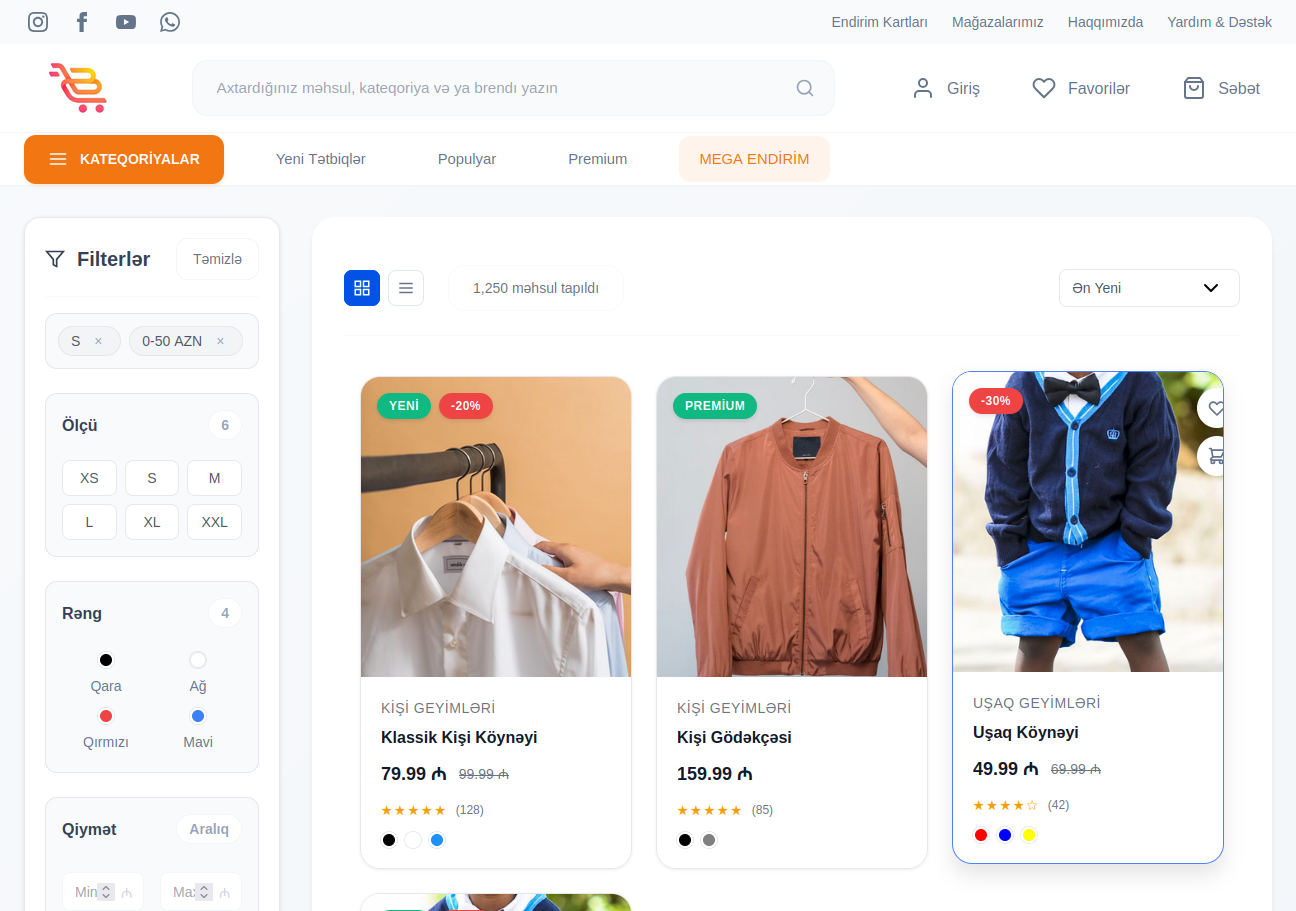The height and width of the screenshot is (911, 1296).
Task: Open the Instagram social link
Action: click(x=38, y=22)
